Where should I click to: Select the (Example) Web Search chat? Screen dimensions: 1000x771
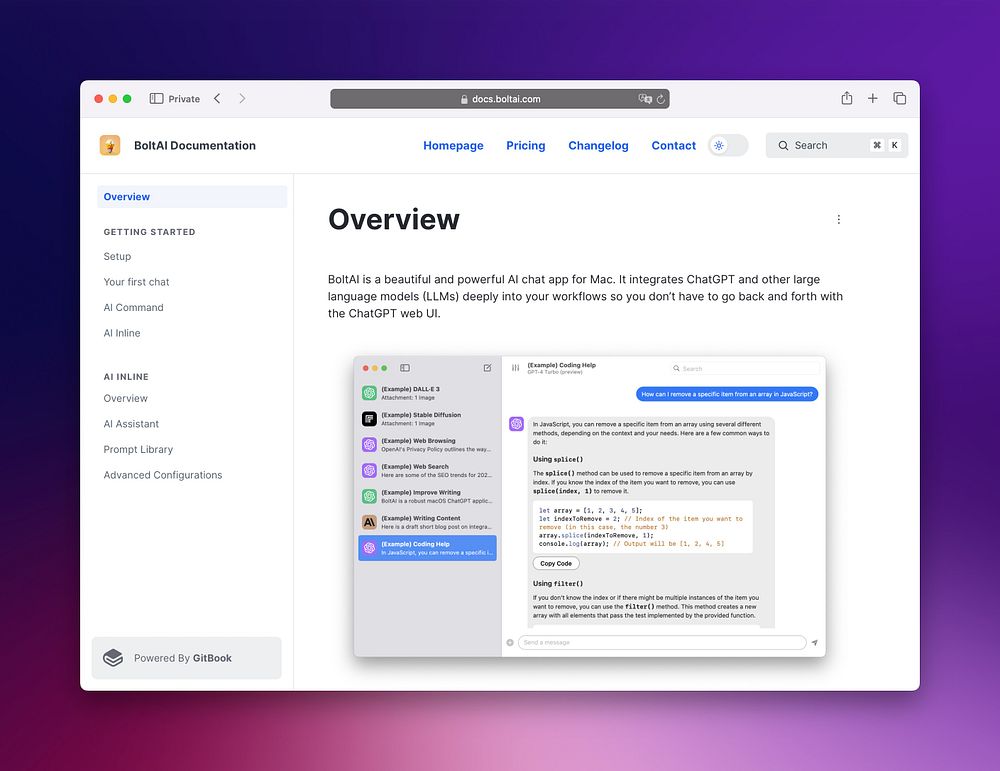[427, 471]
